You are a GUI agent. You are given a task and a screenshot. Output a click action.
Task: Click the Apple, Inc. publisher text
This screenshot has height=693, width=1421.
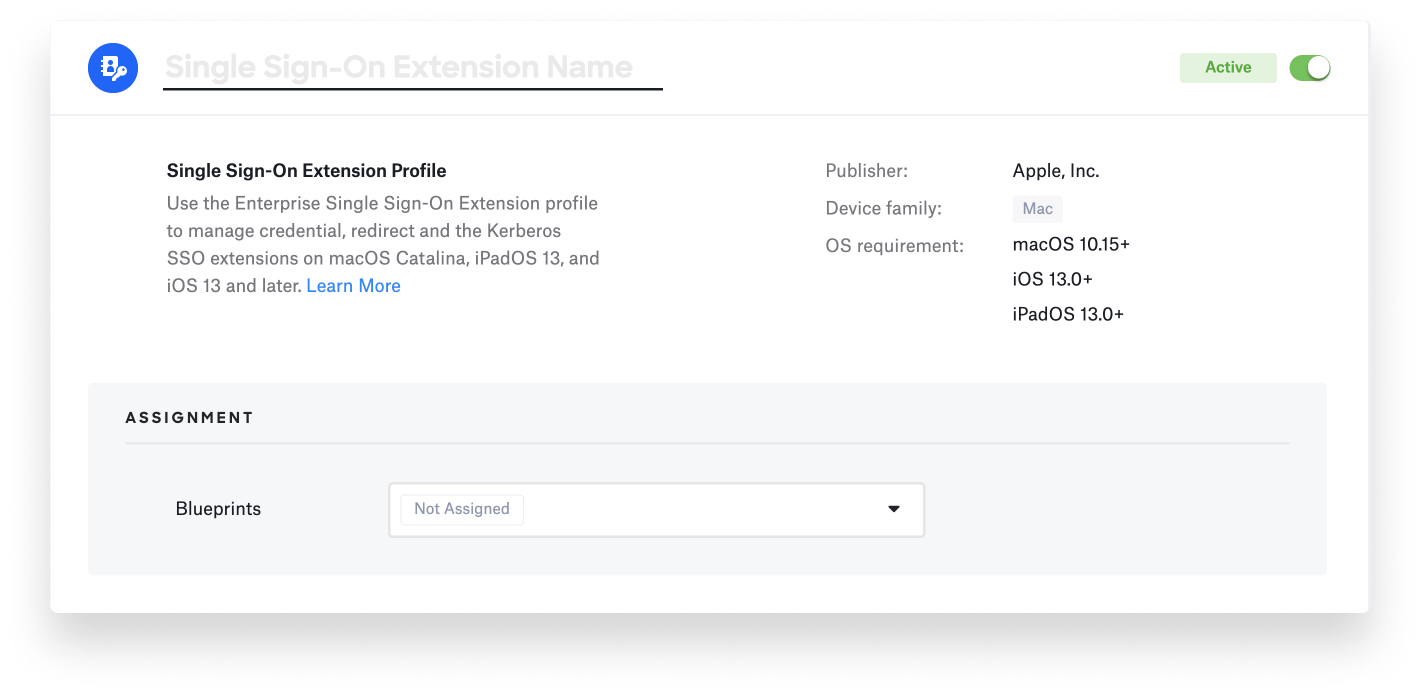click(1056, 171)
